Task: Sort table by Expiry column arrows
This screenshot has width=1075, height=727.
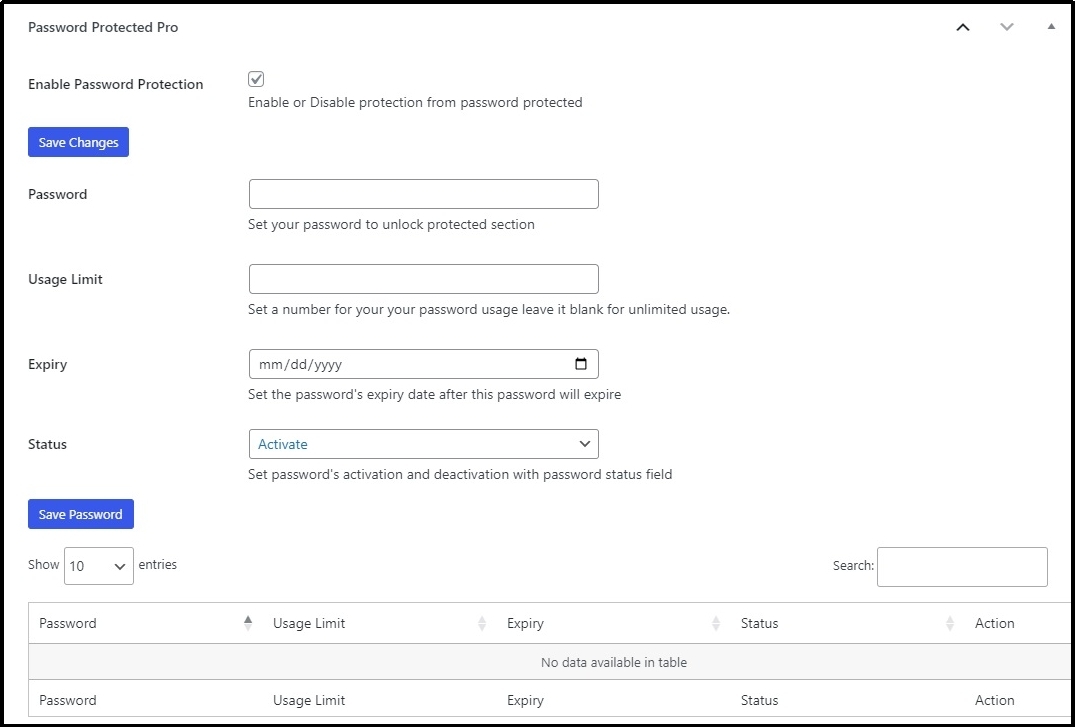Action: 716,622
